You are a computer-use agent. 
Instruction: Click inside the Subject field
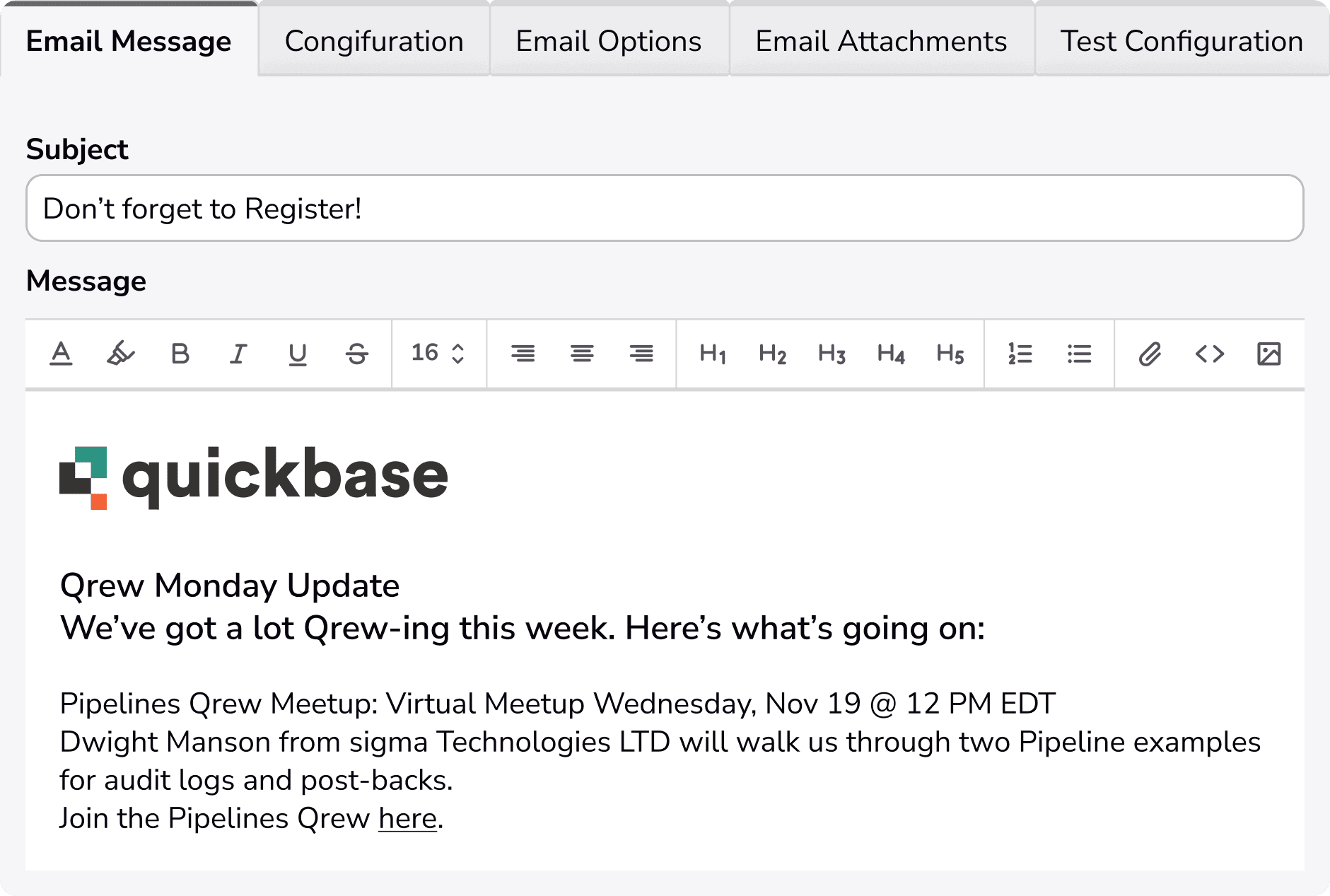pos(663,208)
